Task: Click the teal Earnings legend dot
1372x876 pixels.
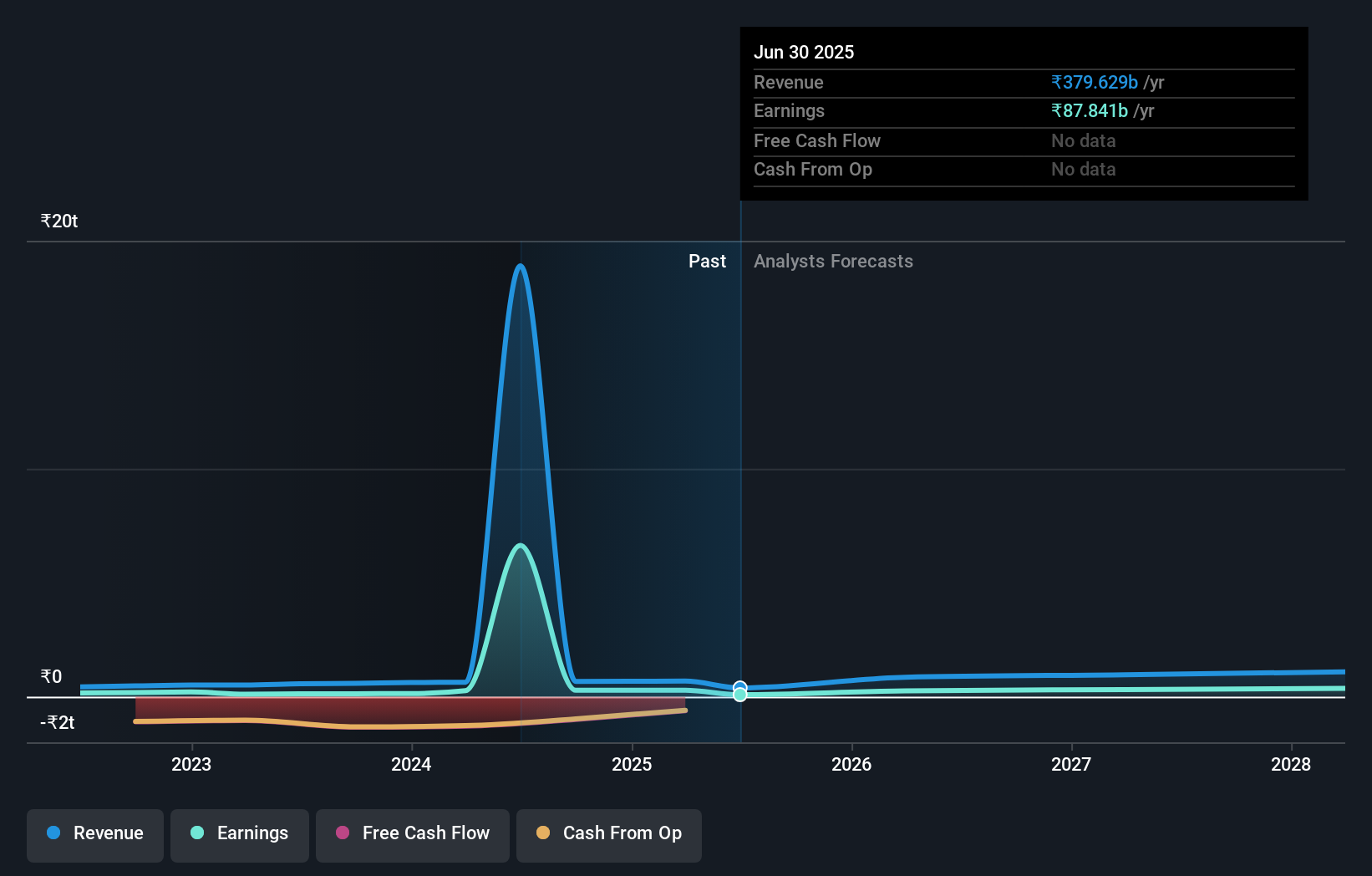Action: tap(197, 833)
